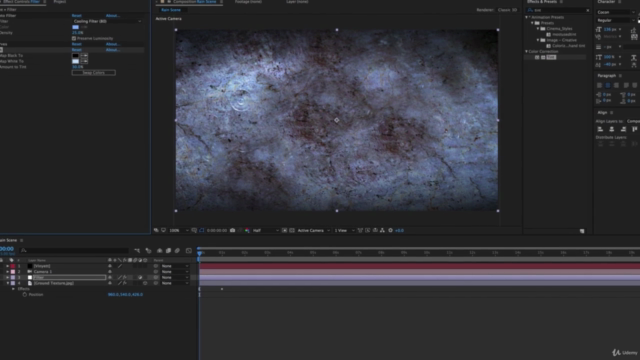This screenshot has width=640, height=360.
Task: Open the Paragraph panel menu
Action: tap(620, 76)
